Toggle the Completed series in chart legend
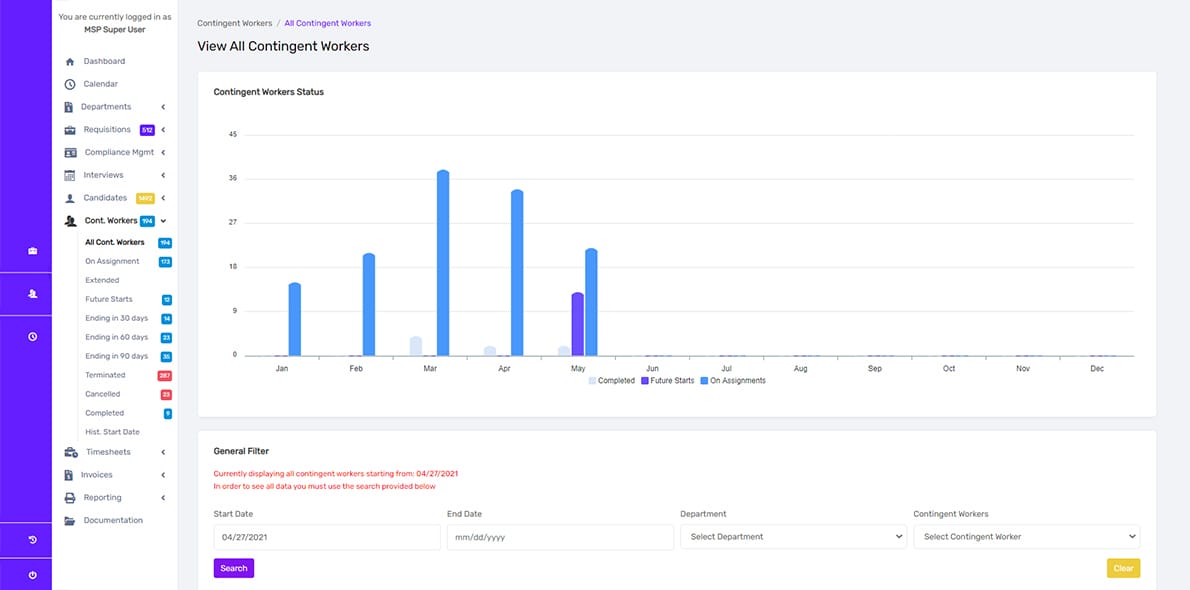Image resolution: width=1190 pixels, height=590 pixels. pos(612,380)
